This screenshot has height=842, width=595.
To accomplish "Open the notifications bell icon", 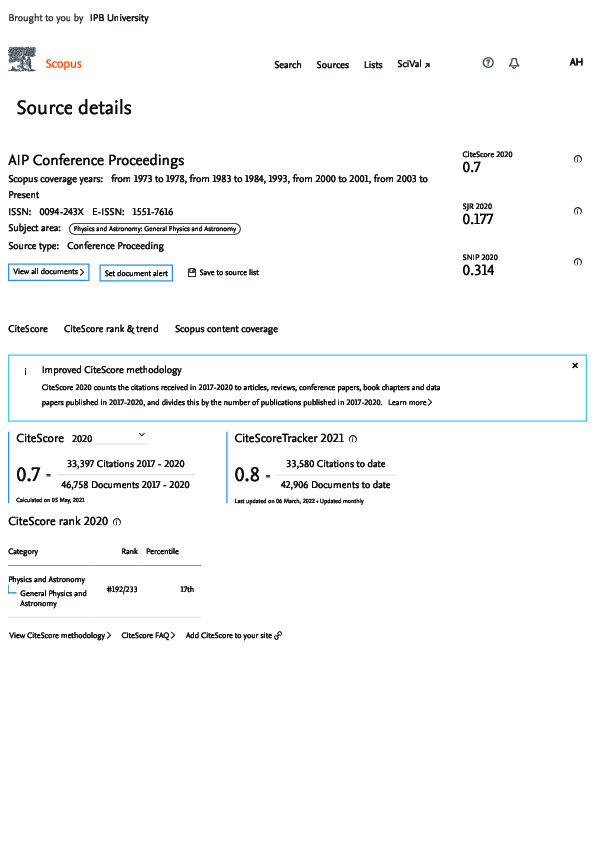I will (x=514, y=63).
